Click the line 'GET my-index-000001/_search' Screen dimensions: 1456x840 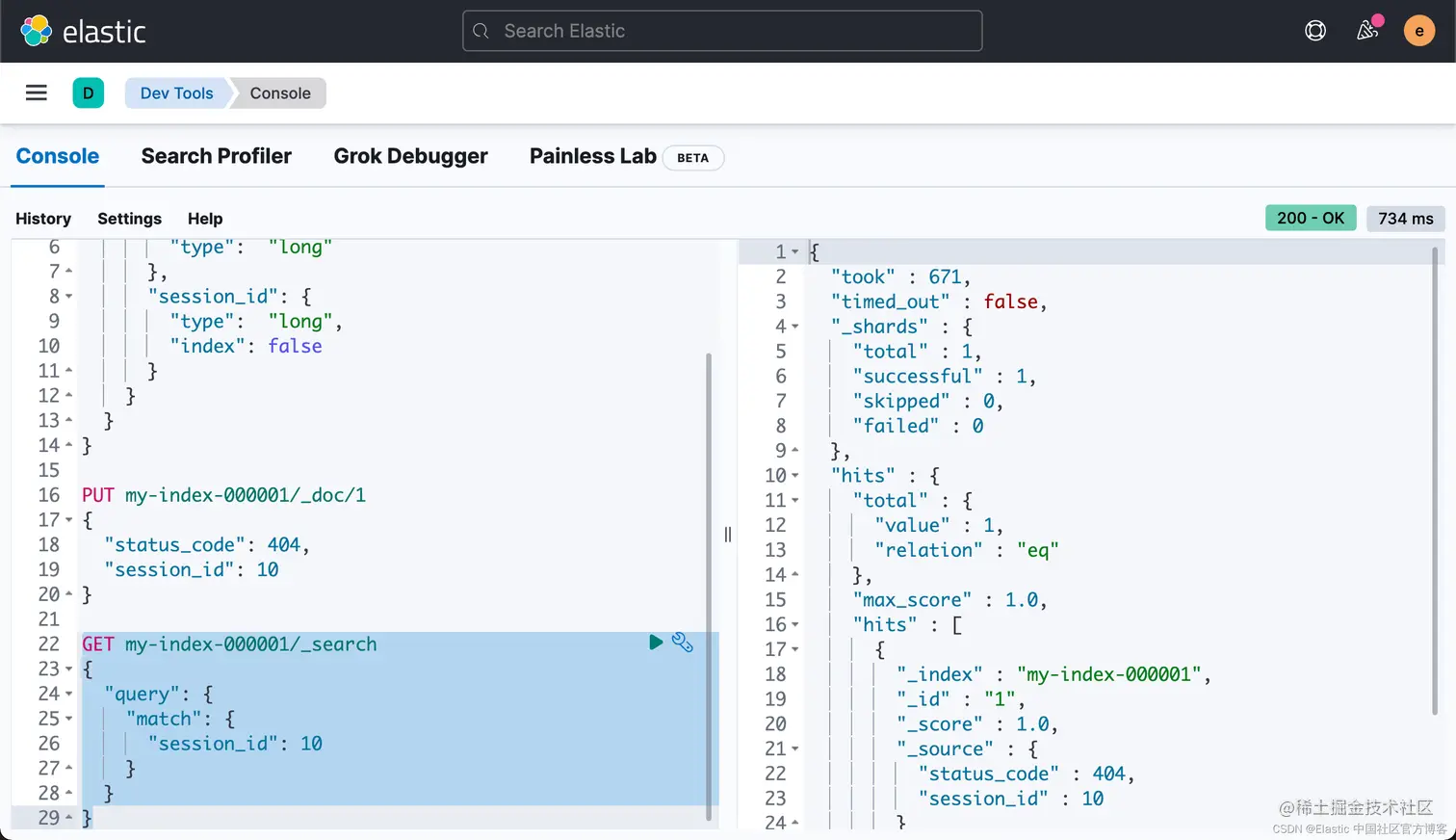[x=229, y=644]
